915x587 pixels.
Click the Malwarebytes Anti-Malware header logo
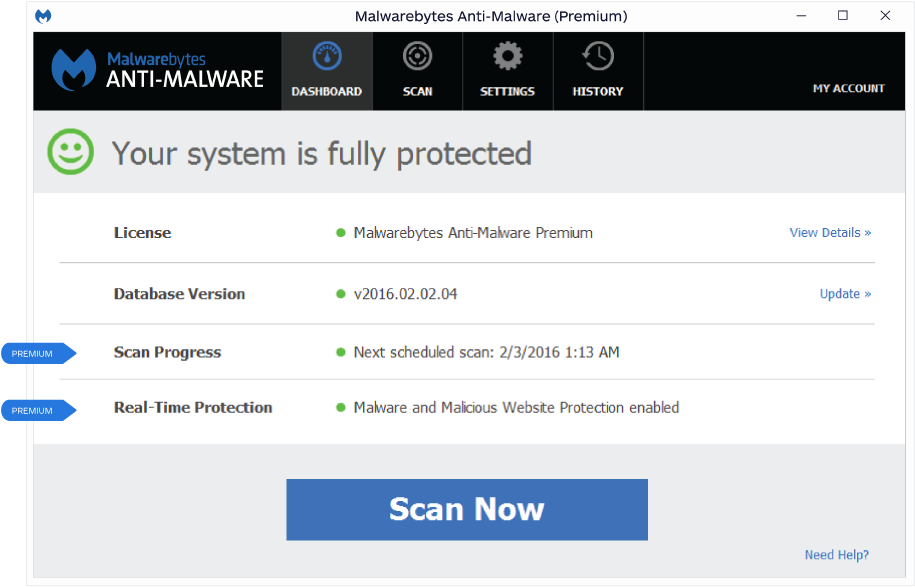click(x=158, y=70)
